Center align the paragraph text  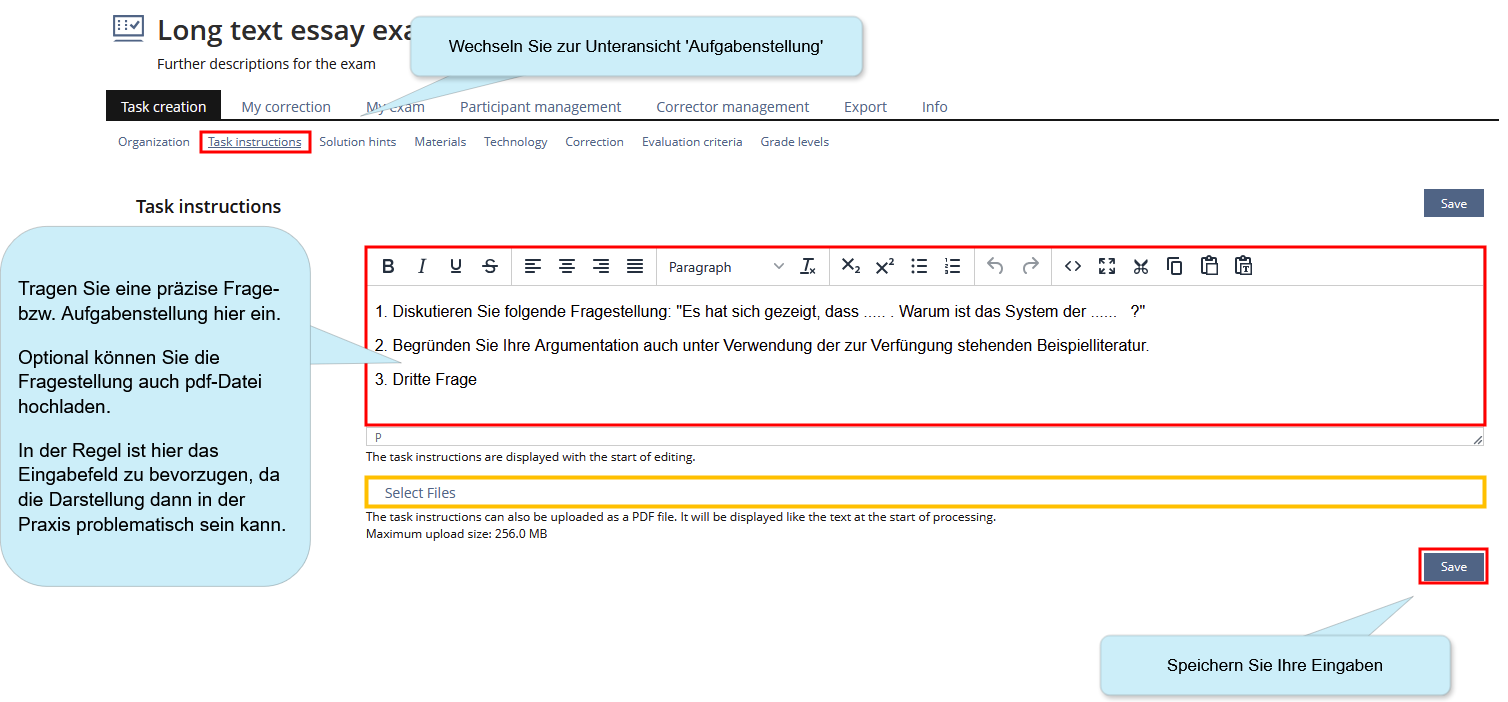click(567, 266)
